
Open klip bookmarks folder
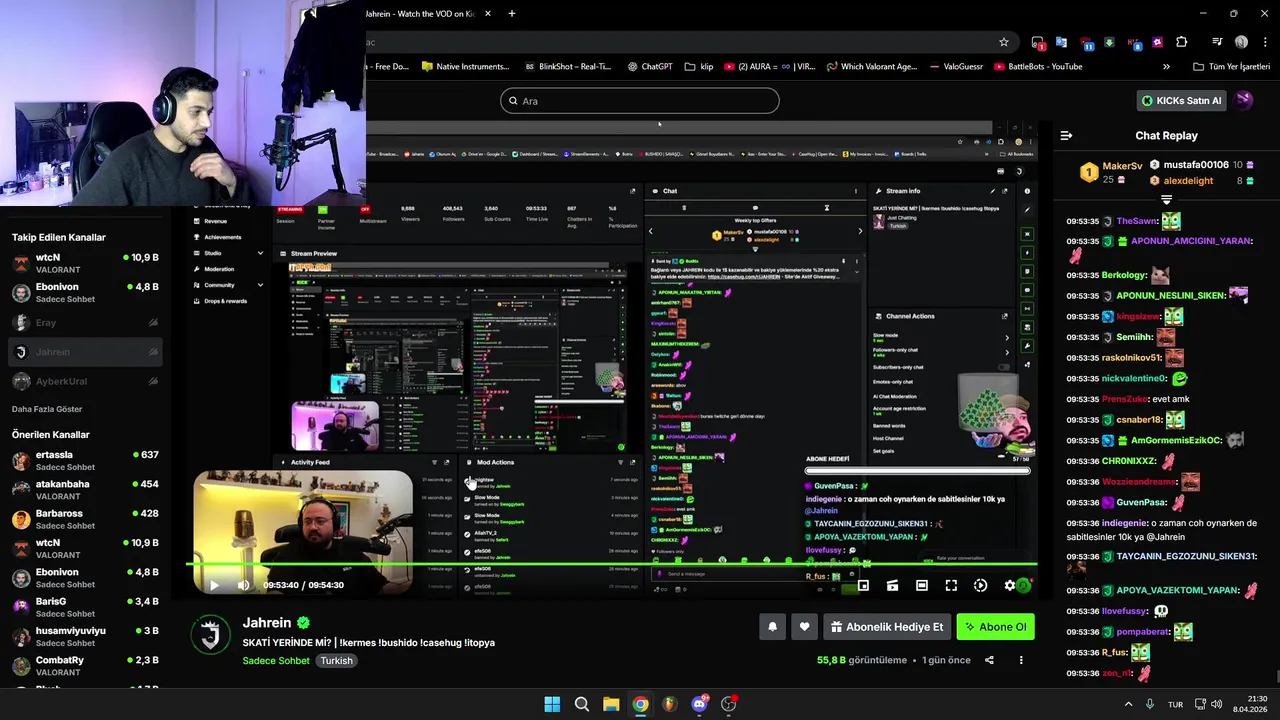tap(698, 67)
